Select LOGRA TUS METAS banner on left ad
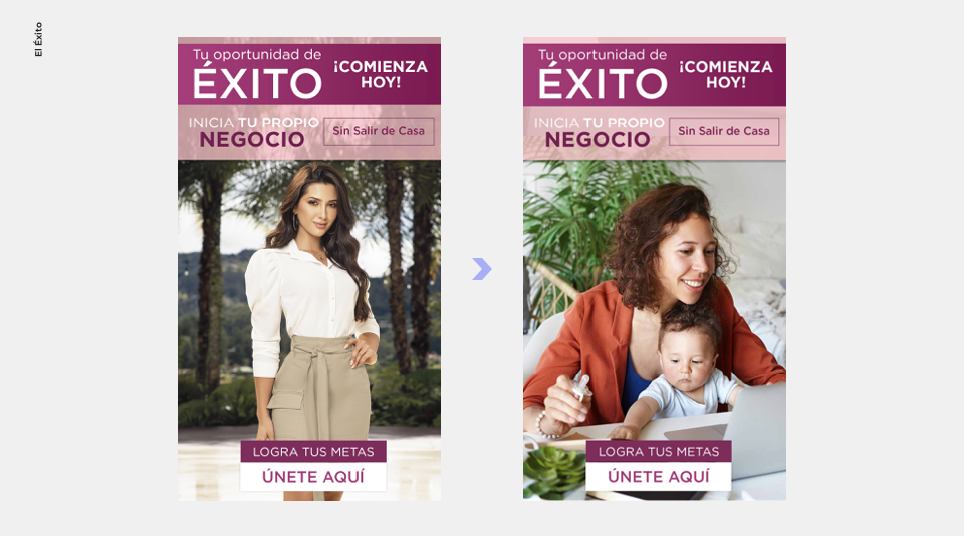The width and height of the screenshot is (964, 536). (x=314, y=451)
